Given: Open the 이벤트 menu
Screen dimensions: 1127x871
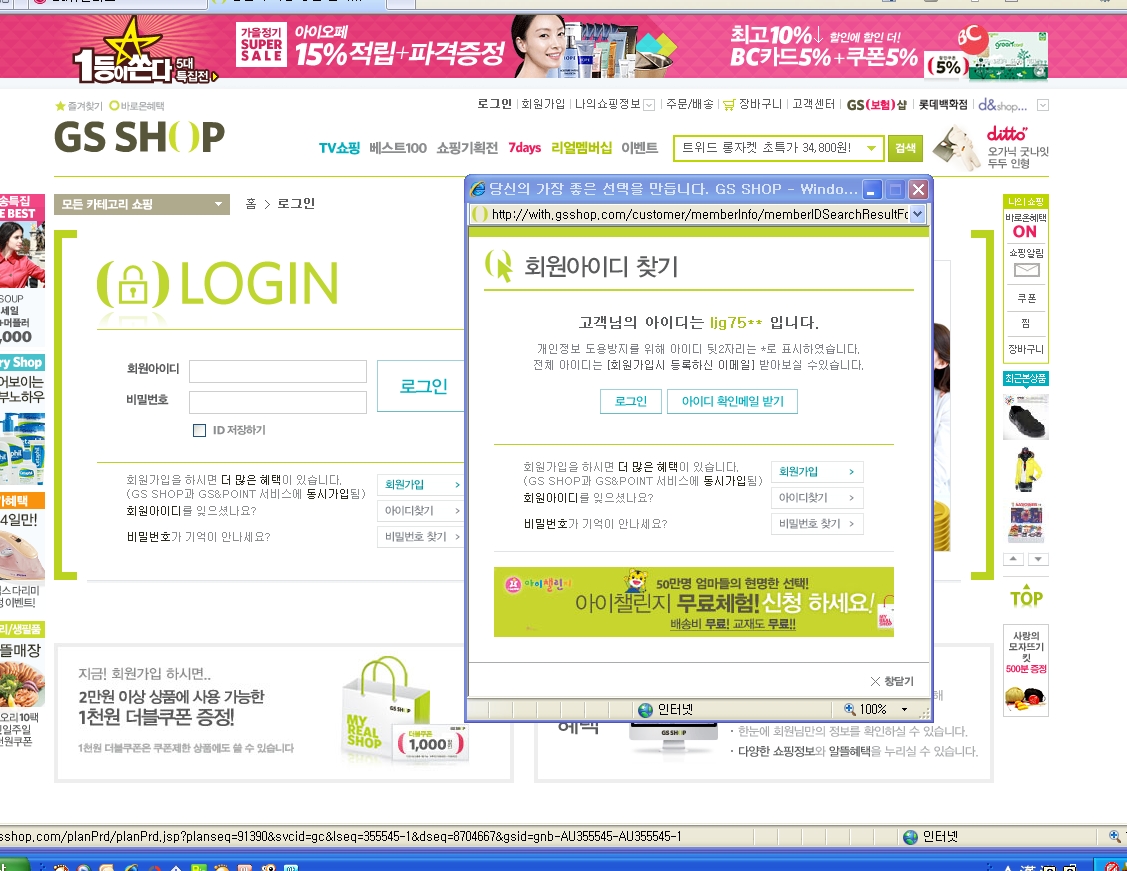Looking at the screenshot, I should [640, 148].
